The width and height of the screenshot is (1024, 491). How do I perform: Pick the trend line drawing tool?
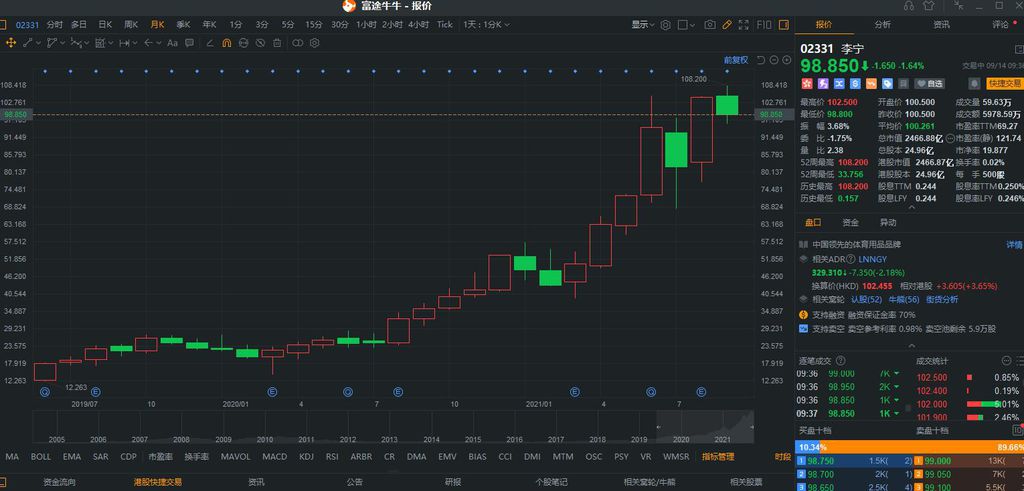28,43
